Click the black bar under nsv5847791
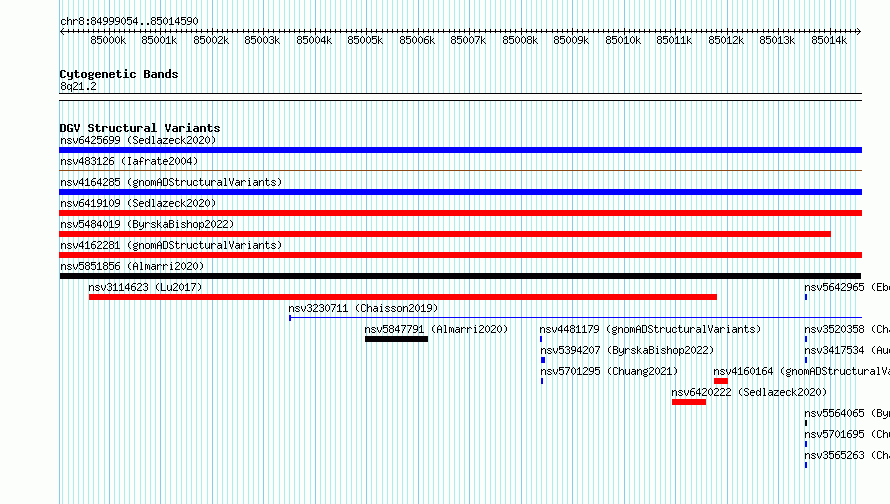890x504 pixels. pyautogui.click(x=396, y=339)
